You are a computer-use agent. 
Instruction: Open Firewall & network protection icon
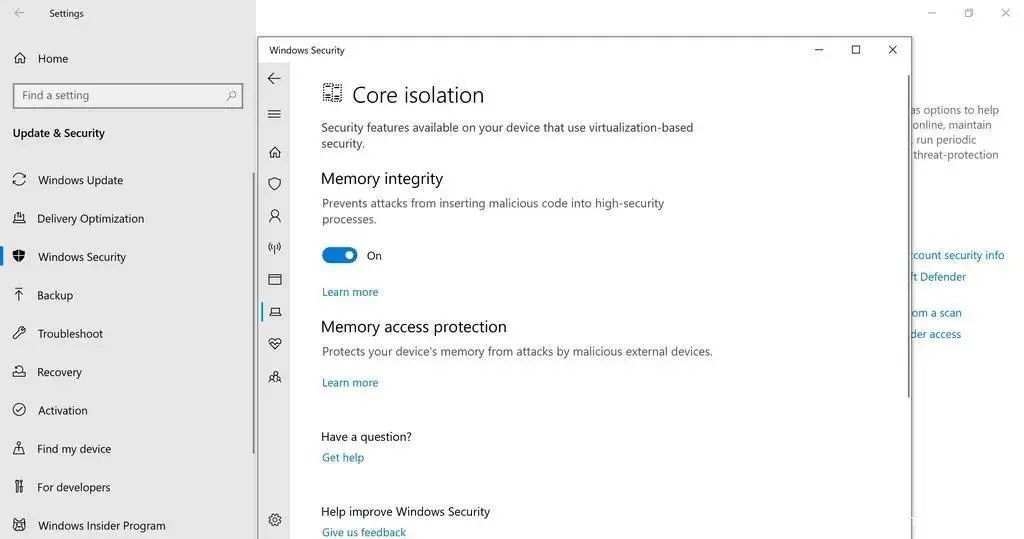[x=275, y=248]
